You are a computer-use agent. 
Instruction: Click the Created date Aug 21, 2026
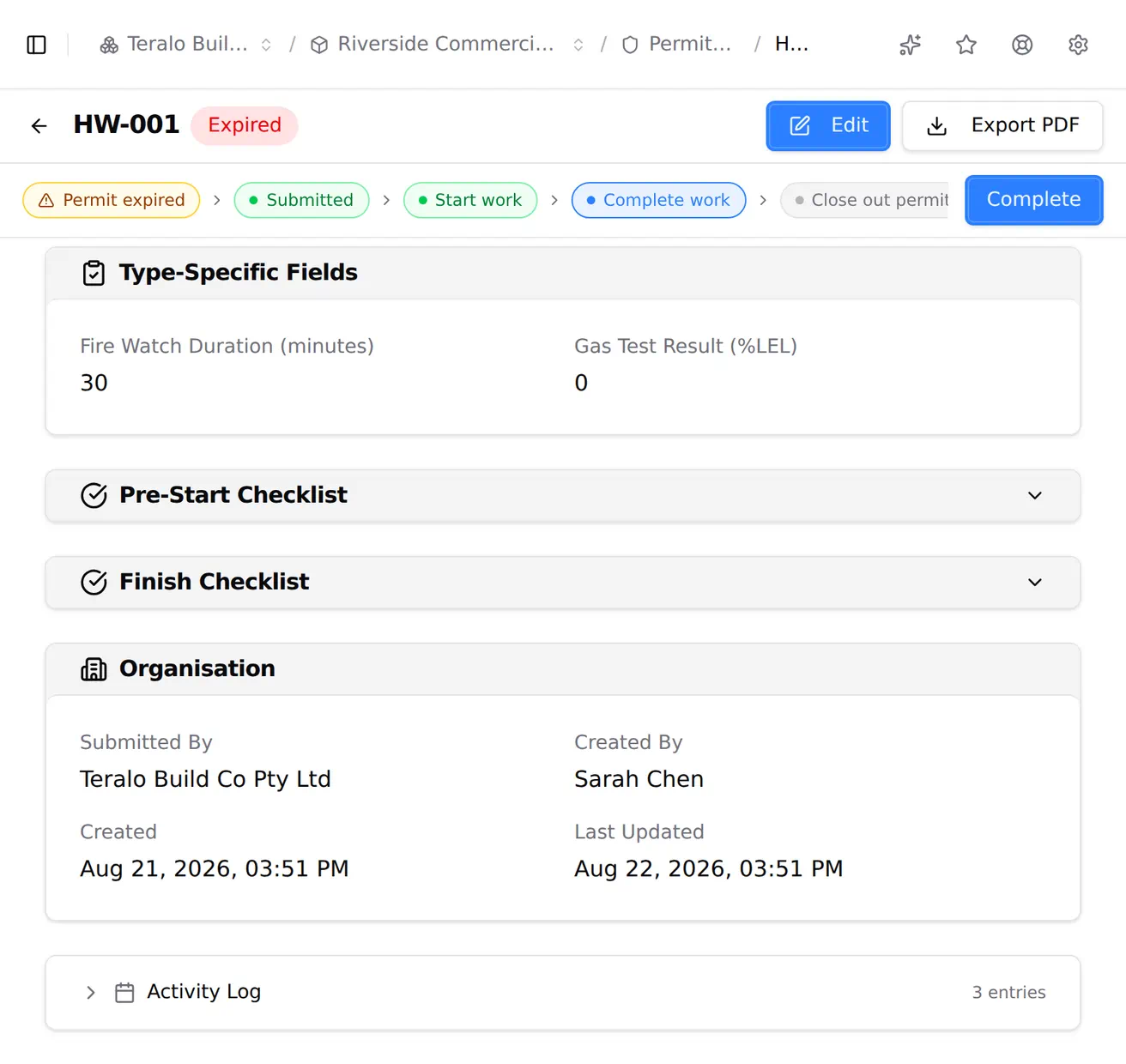click(215, 869)
